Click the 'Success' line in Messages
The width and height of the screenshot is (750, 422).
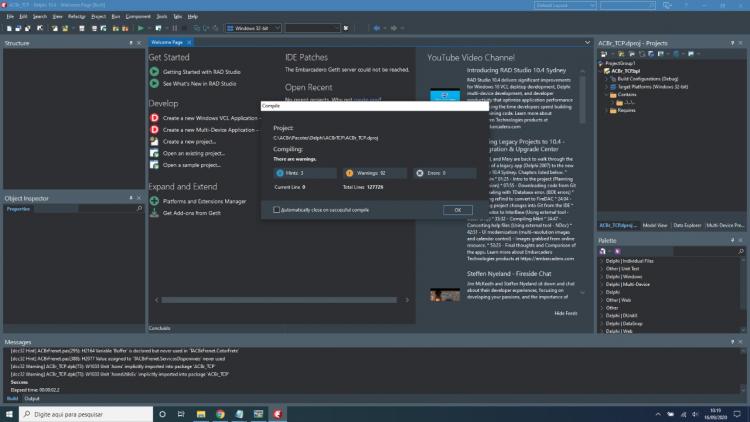(19, 382)
